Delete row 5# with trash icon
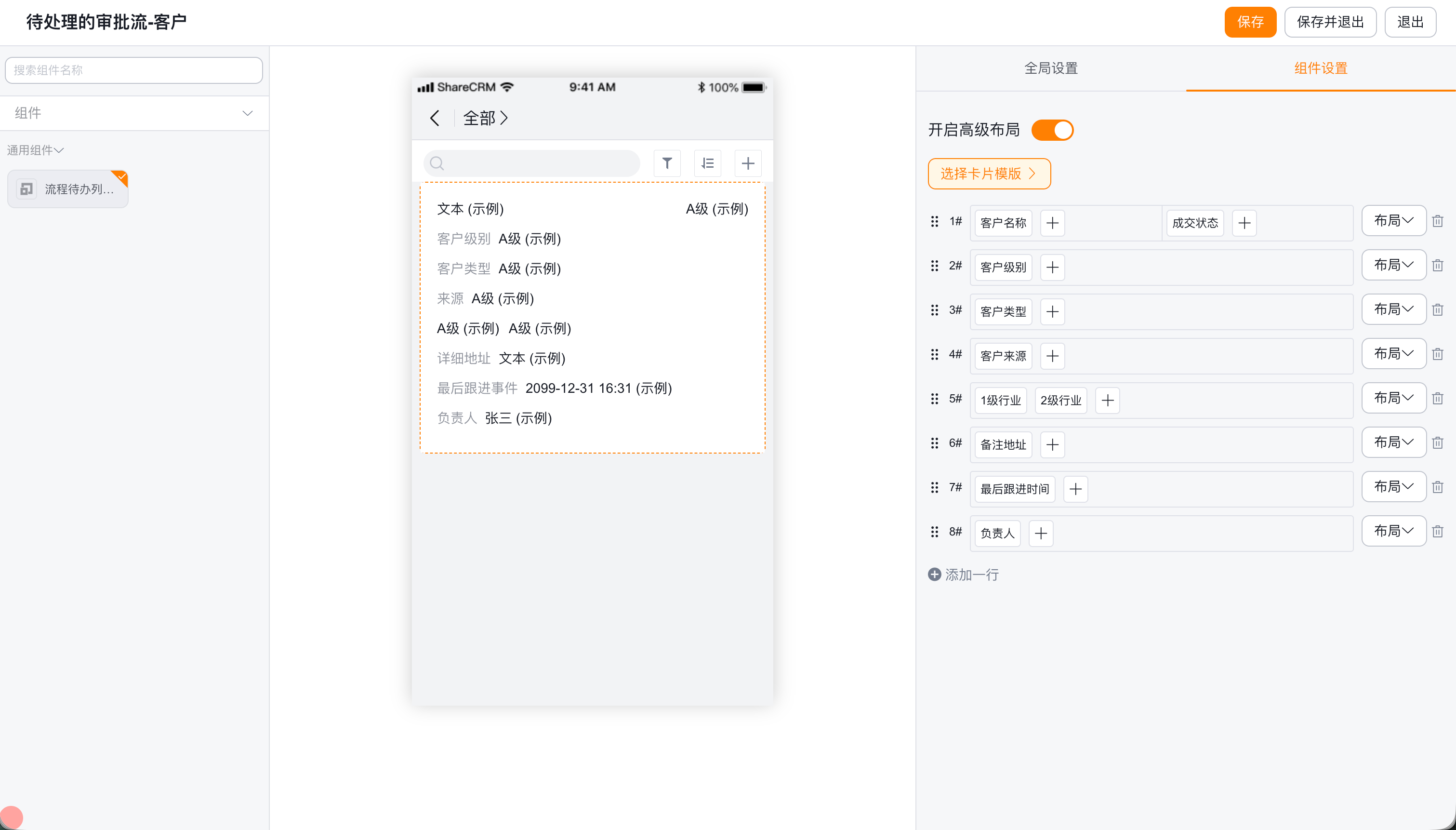The image size is (1456, 830). click(x=1438, y=399)
